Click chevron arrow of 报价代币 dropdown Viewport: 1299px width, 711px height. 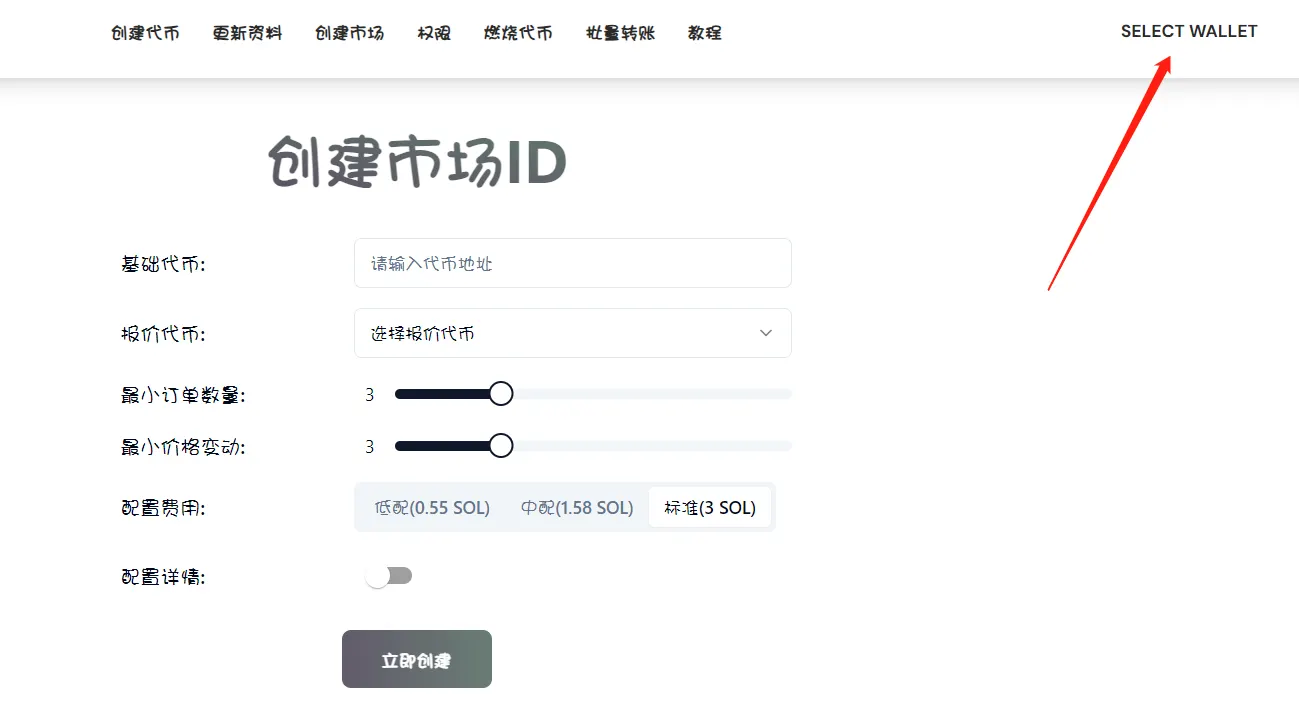click(x=766, y=333)
